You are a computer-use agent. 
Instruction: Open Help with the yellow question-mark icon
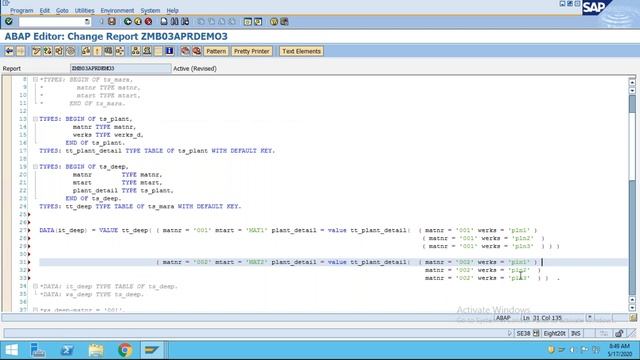point(274,21)
